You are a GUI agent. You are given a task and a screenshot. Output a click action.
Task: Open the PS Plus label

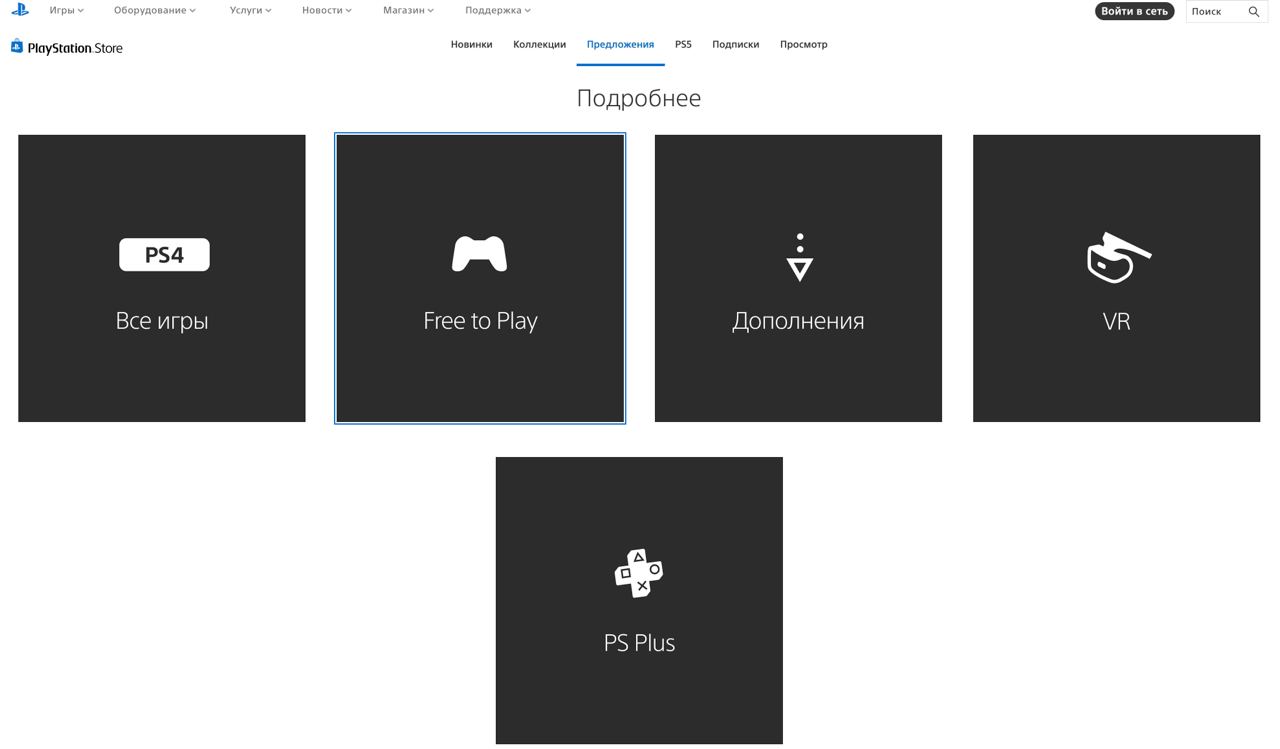(639, 643)
